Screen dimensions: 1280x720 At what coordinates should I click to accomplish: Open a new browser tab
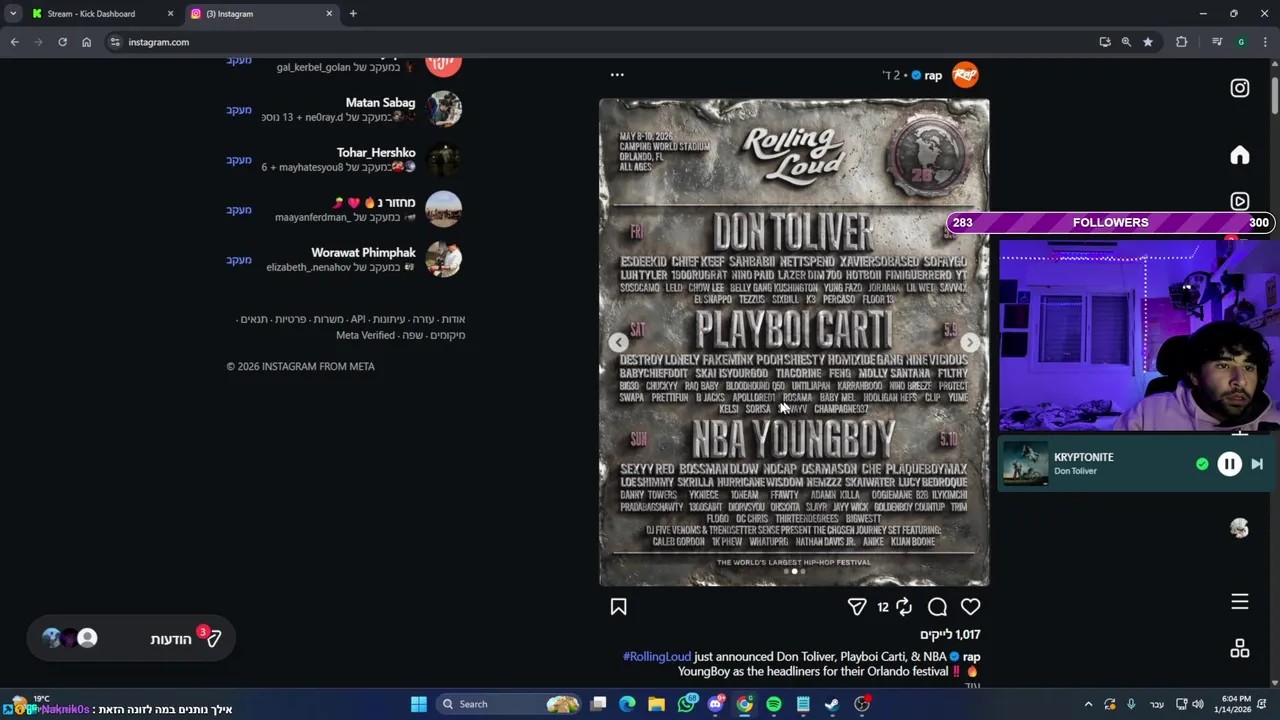tap(353, 14)
